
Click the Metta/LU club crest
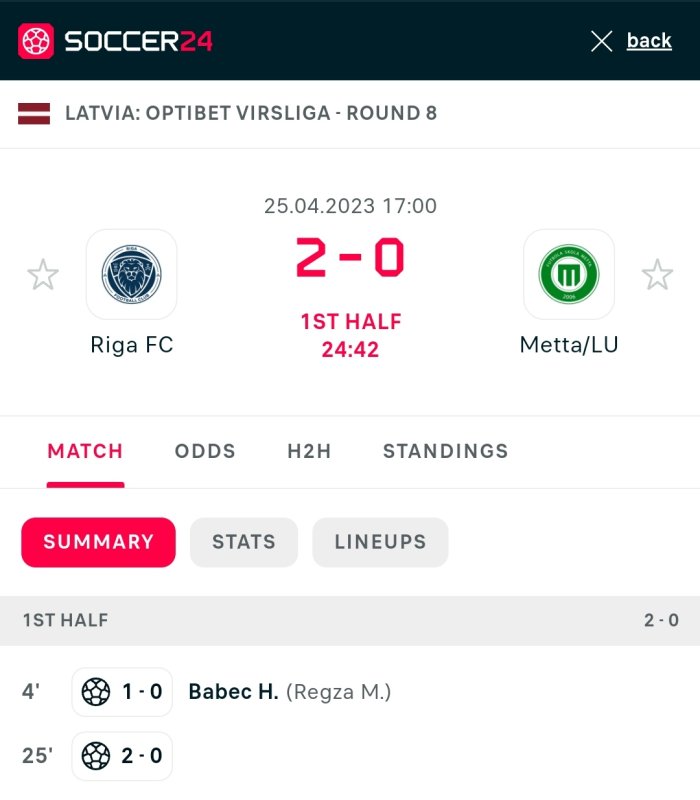(x=569, y=274)
